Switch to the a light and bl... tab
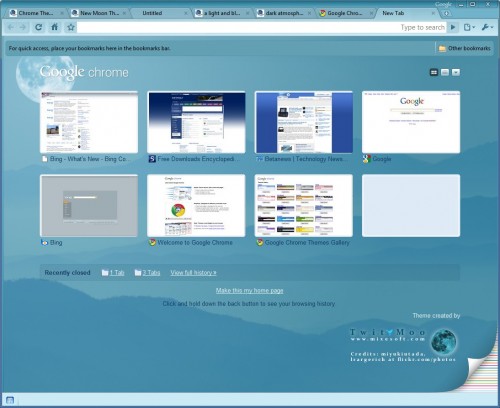 (x=222, y=13)
